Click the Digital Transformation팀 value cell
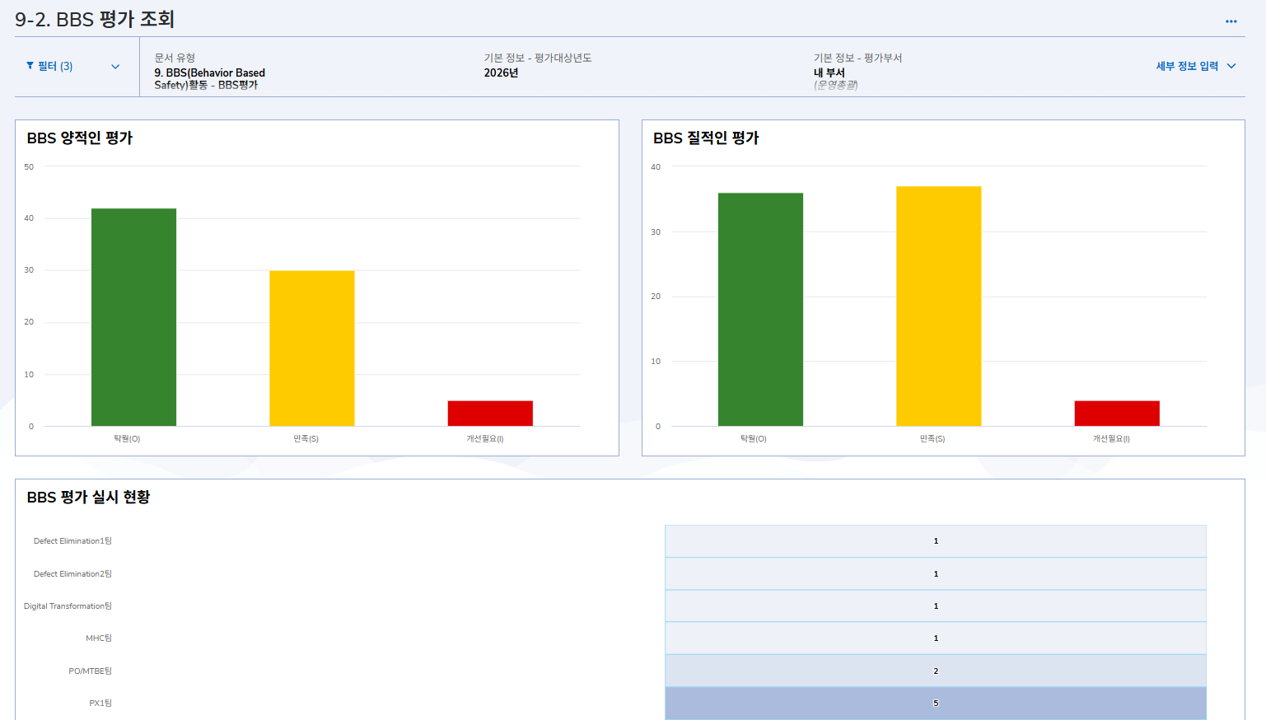Viewport: 1266px width, 720px height. pos(935,606)
